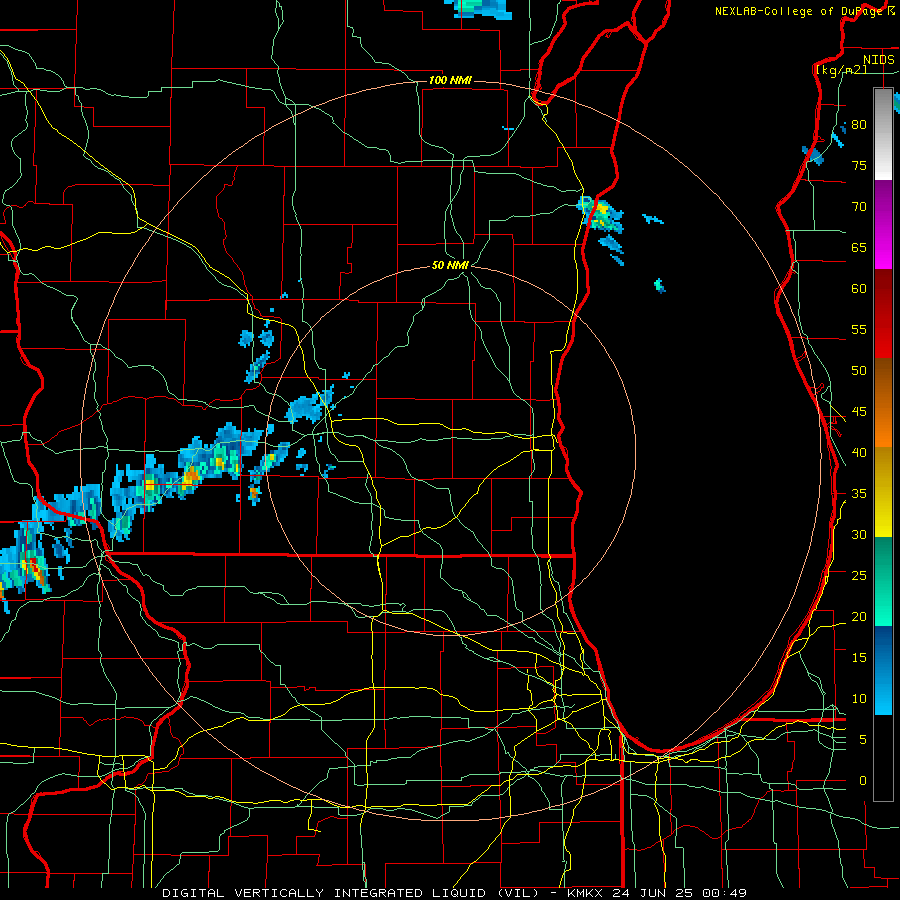
Task: Click the [kg/m2] unit label
Action: point(841,69)
